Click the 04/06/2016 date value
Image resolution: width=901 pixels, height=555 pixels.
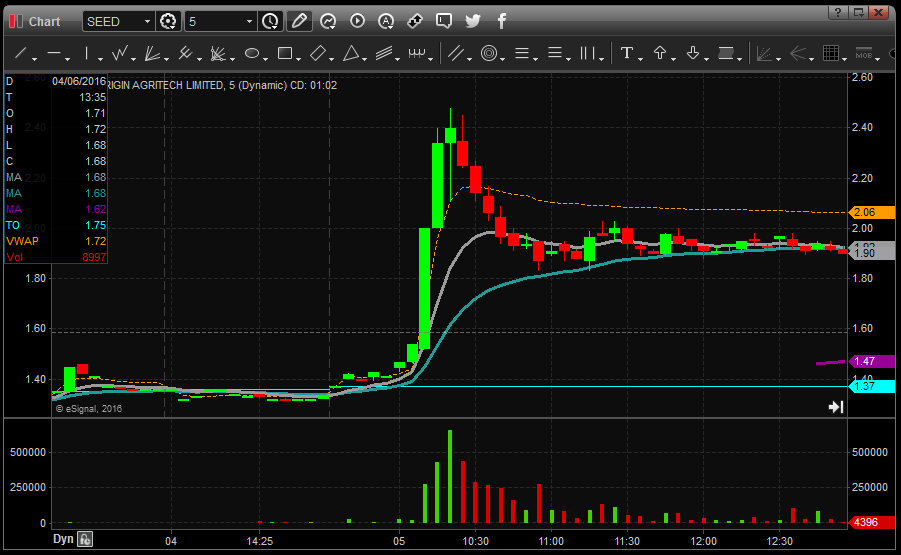[79, 81]
